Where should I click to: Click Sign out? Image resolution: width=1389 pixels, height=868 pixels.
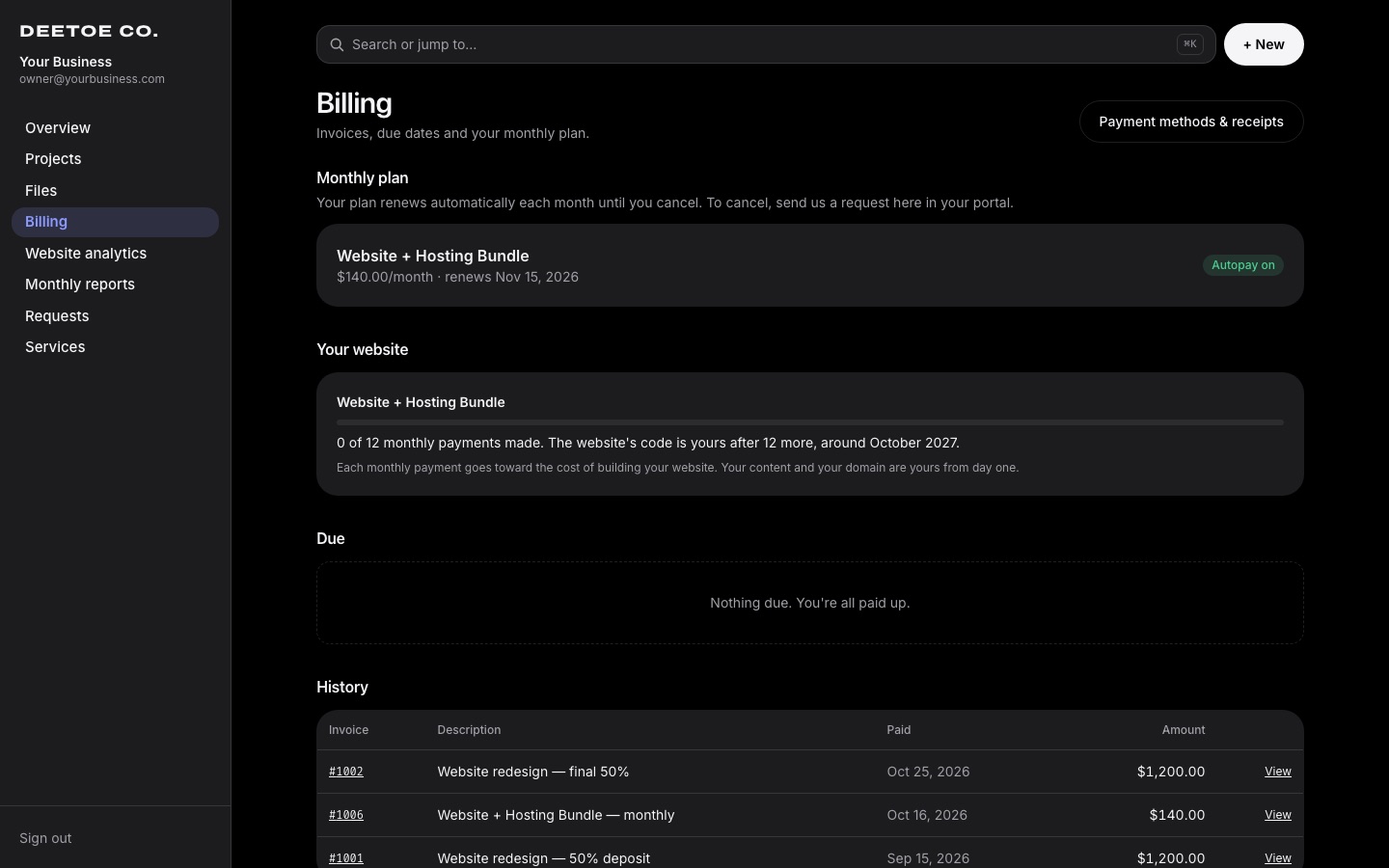tap(45, 838)
